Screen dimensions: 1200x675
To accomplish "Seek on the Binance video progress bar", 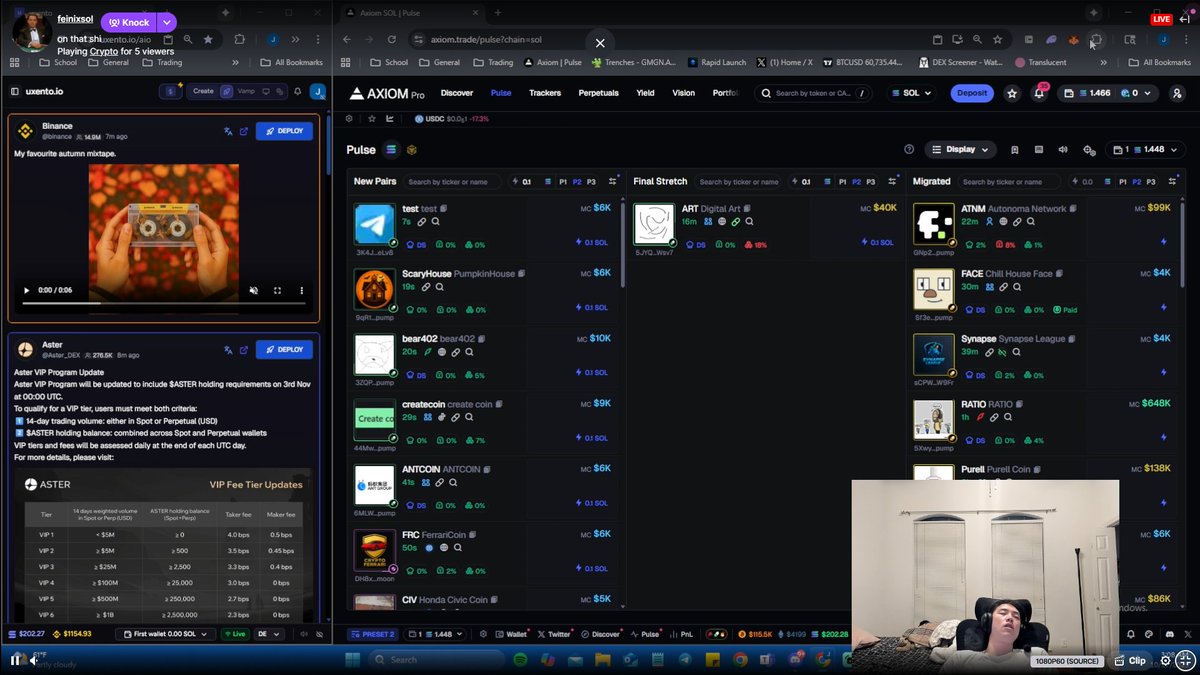I will pyautogui.click(x=165, y=303).
